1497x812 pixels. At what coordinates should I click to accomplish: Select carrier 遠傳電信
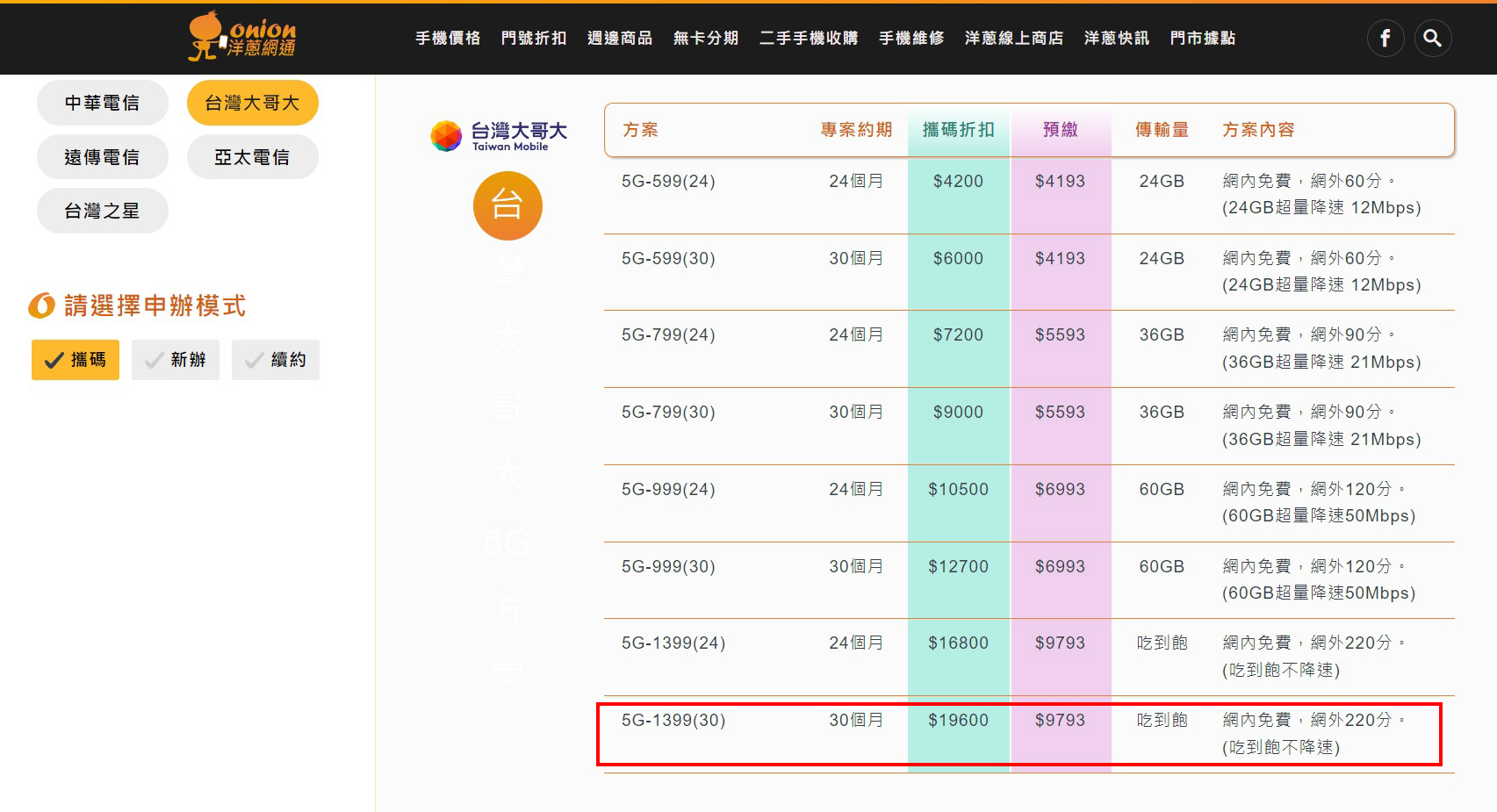point(103,157)
